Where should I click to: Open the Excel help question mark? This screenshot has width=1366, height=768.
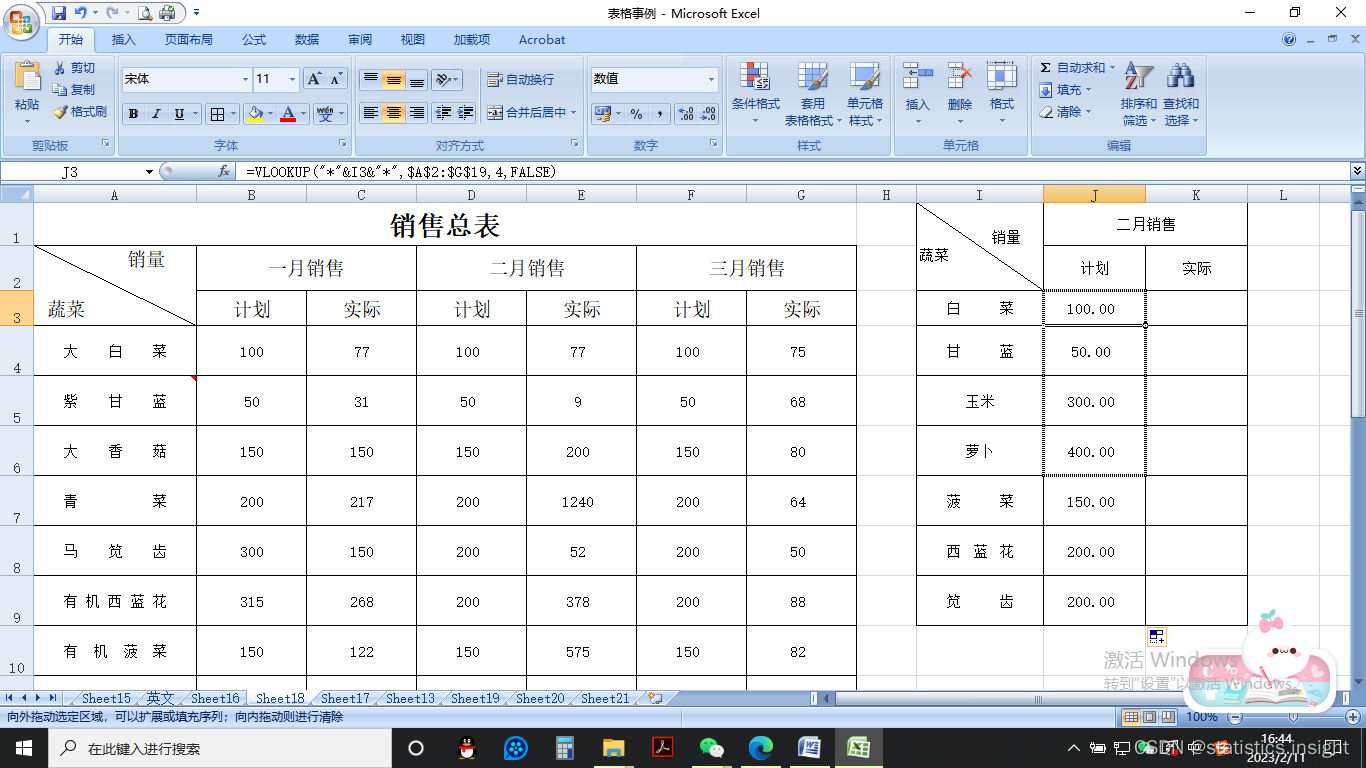tap(1289, 40)
